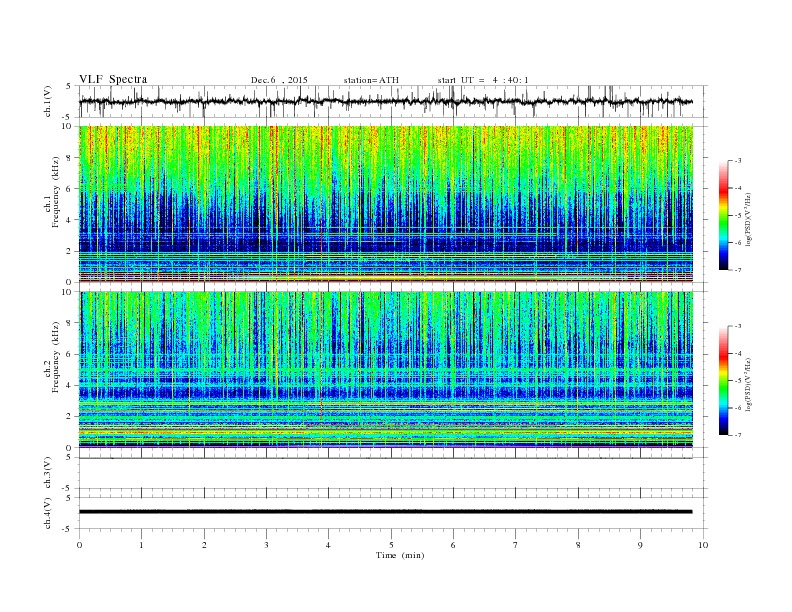
Task: Click time axis tick label "6"
Action: click(x=453, y=545)
